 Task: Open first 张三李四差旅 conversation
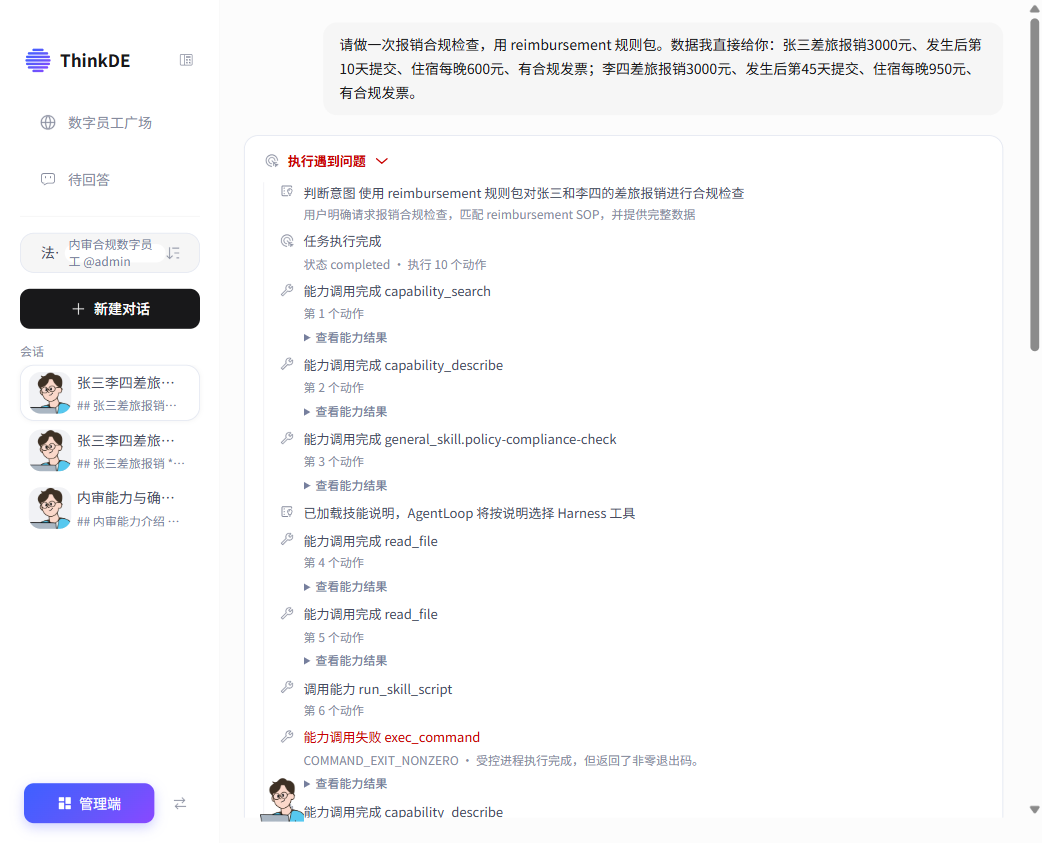(x=110, y=393)
